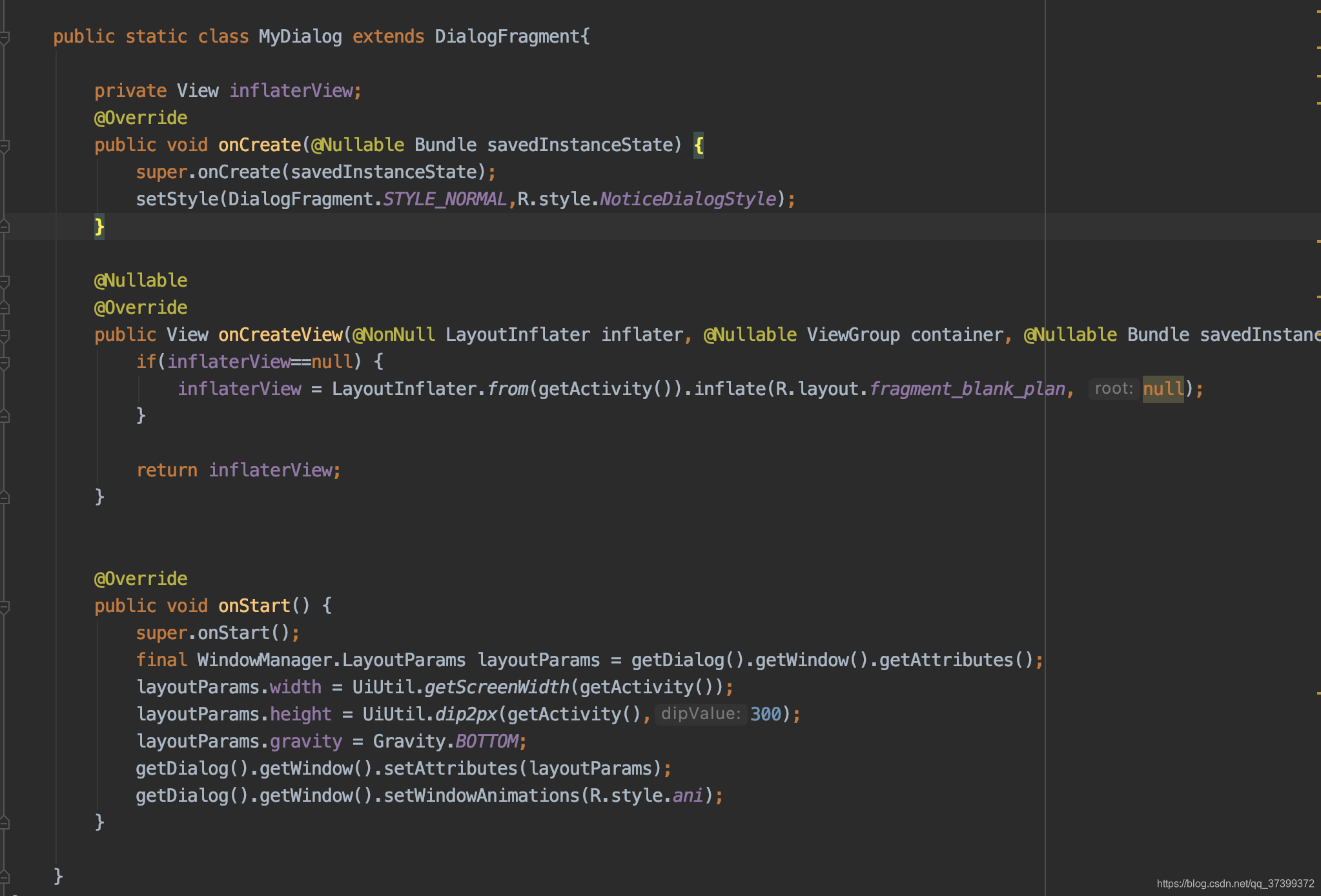Viewport: 1321px width, 896px height.
Task: Collapse the onCreate method fold marker
Action: [5, 146]
